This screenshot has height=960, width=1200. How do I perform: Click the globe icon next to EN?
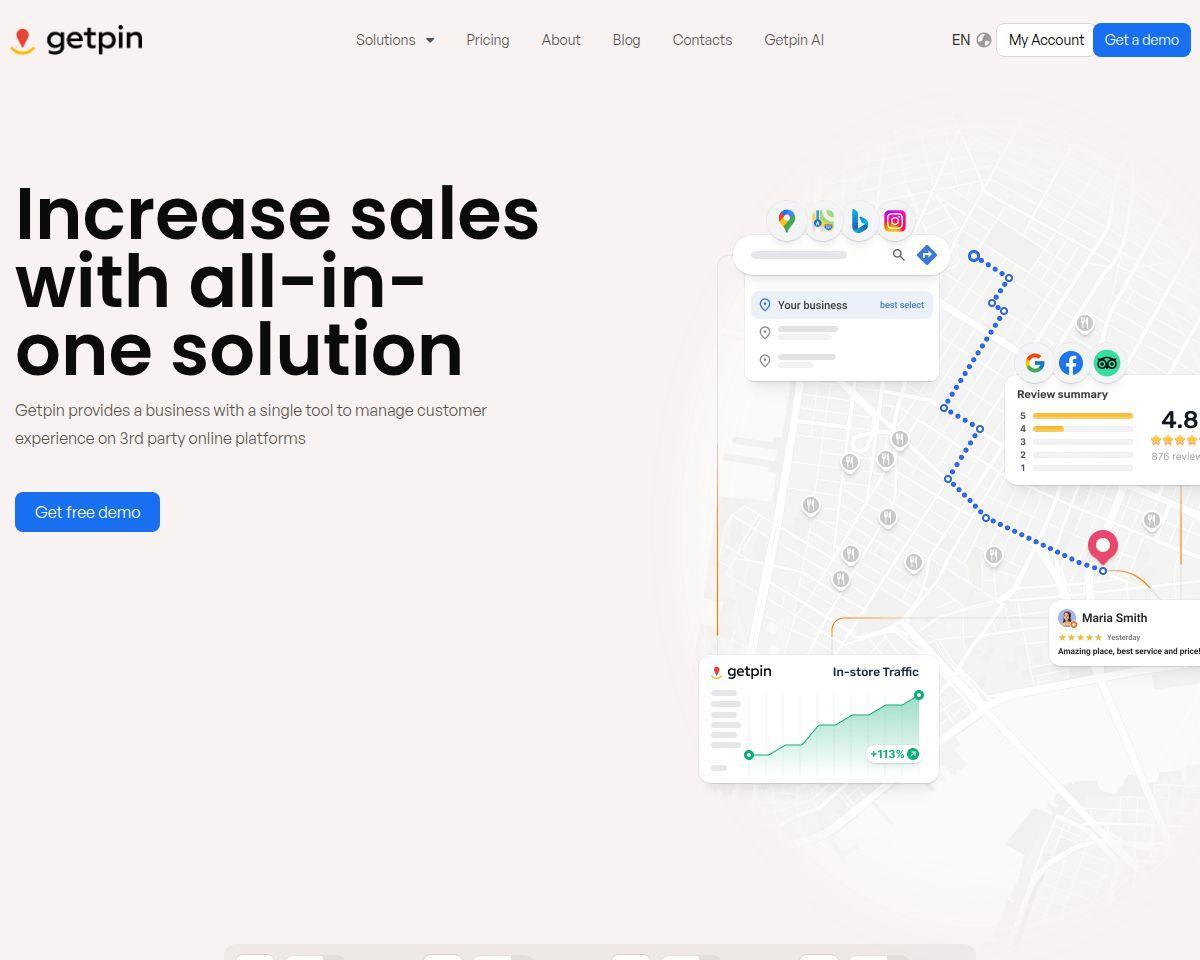coord(984,40)
